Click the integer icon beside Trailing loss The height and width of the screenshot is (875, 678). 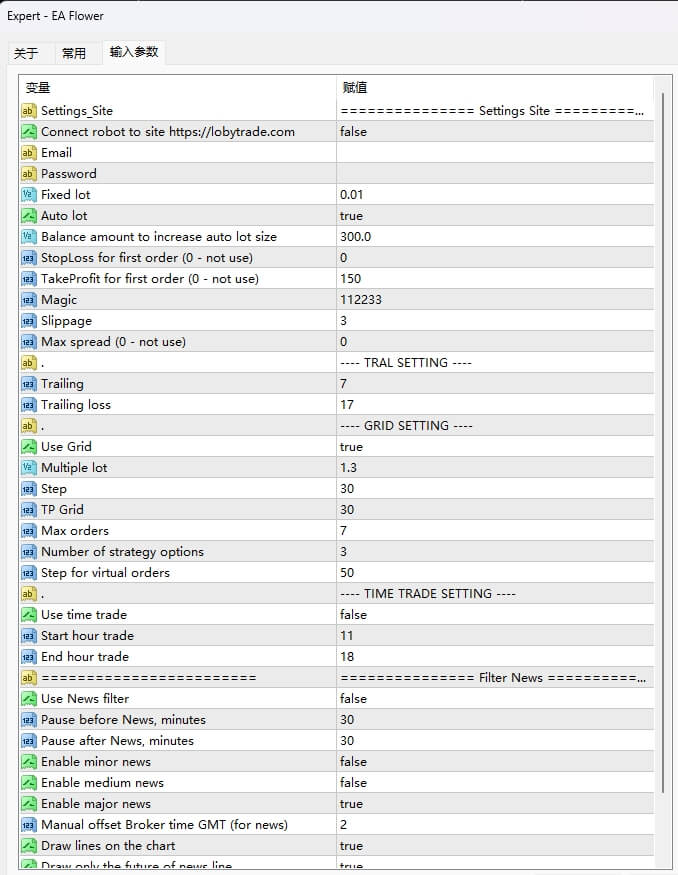coord(28,405)
